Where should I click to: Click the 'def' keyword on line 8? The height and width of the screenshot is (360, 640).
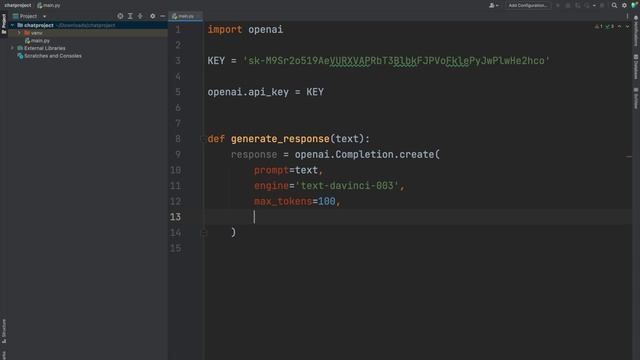coord(216,139)
